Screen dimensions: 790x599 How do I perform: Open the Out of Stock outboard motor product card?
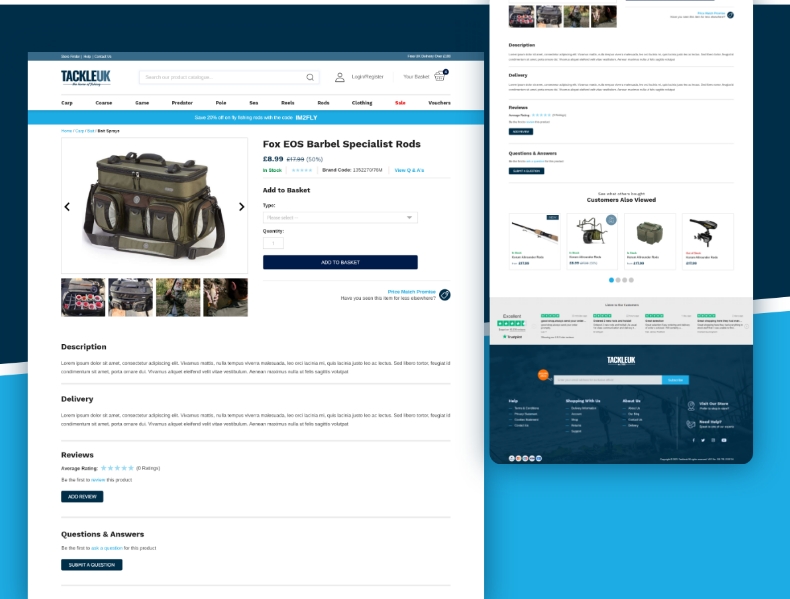coord(707,241)
